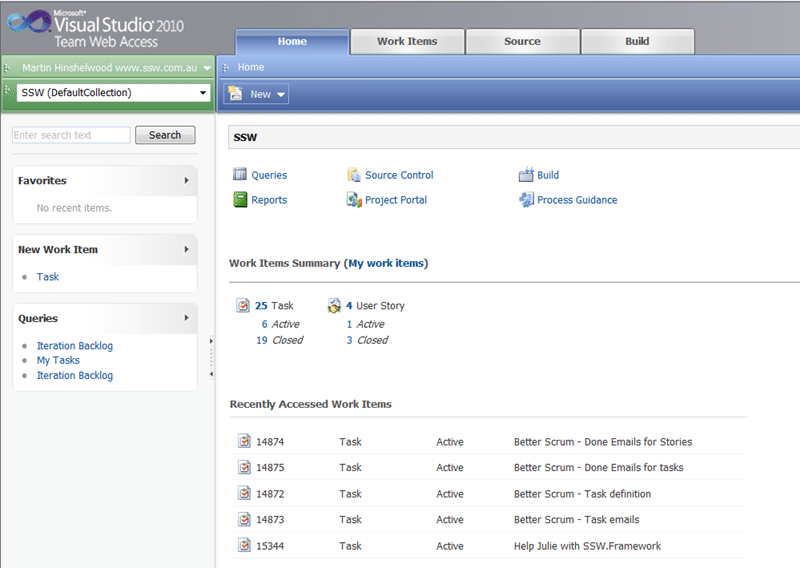Screen dimensions: 800x568
Task: Switch to the Work Items tab
Action: (407, 41)
